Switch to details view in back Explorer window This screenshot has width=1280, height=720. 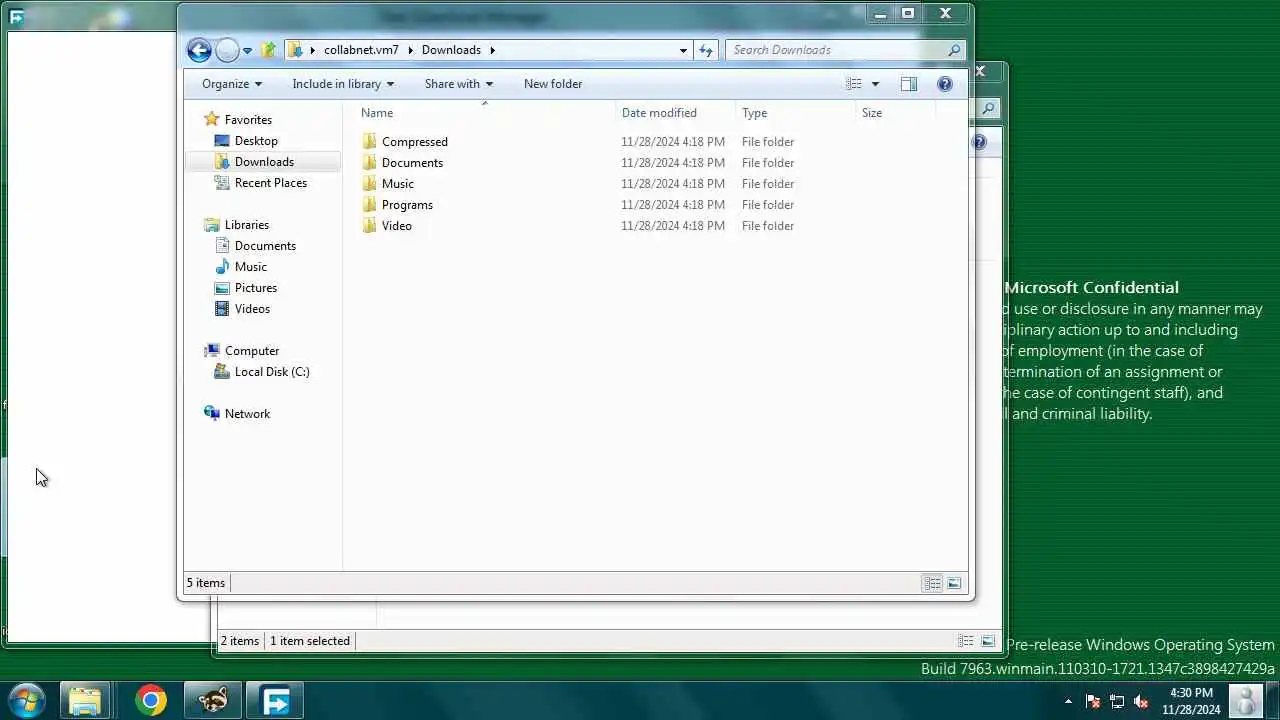point(966,641)
